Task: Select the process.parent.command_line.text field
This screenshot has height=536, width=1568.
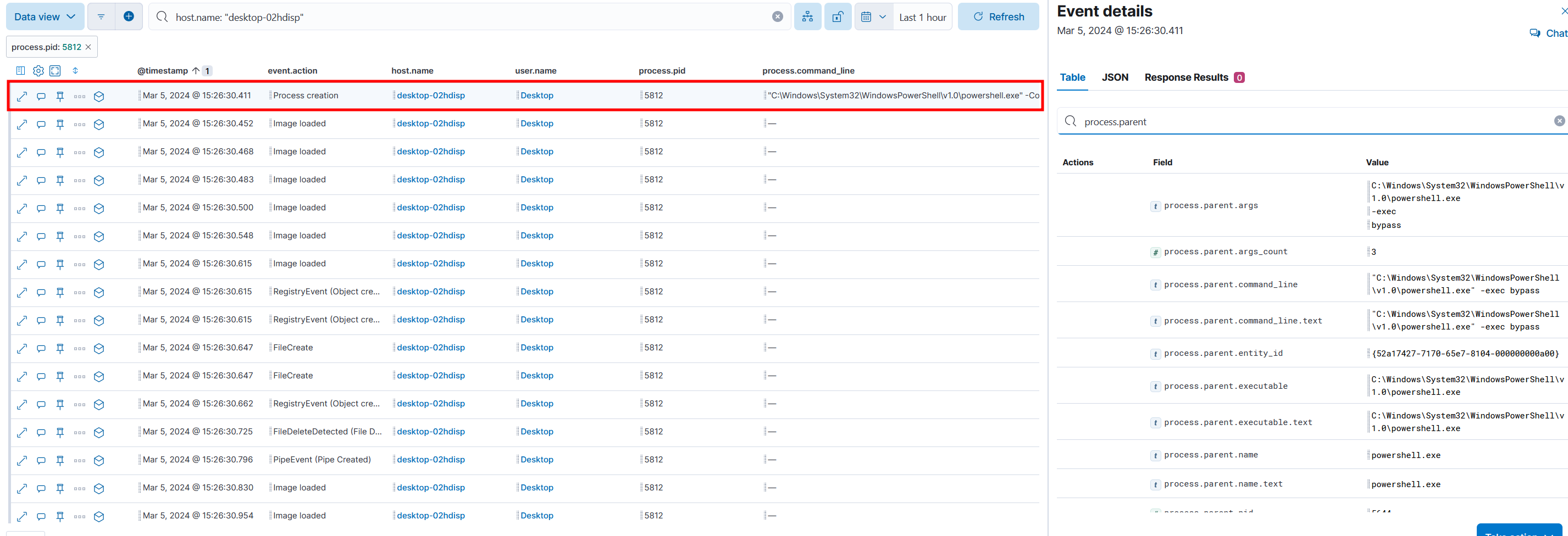Action: click(1243, 321)
